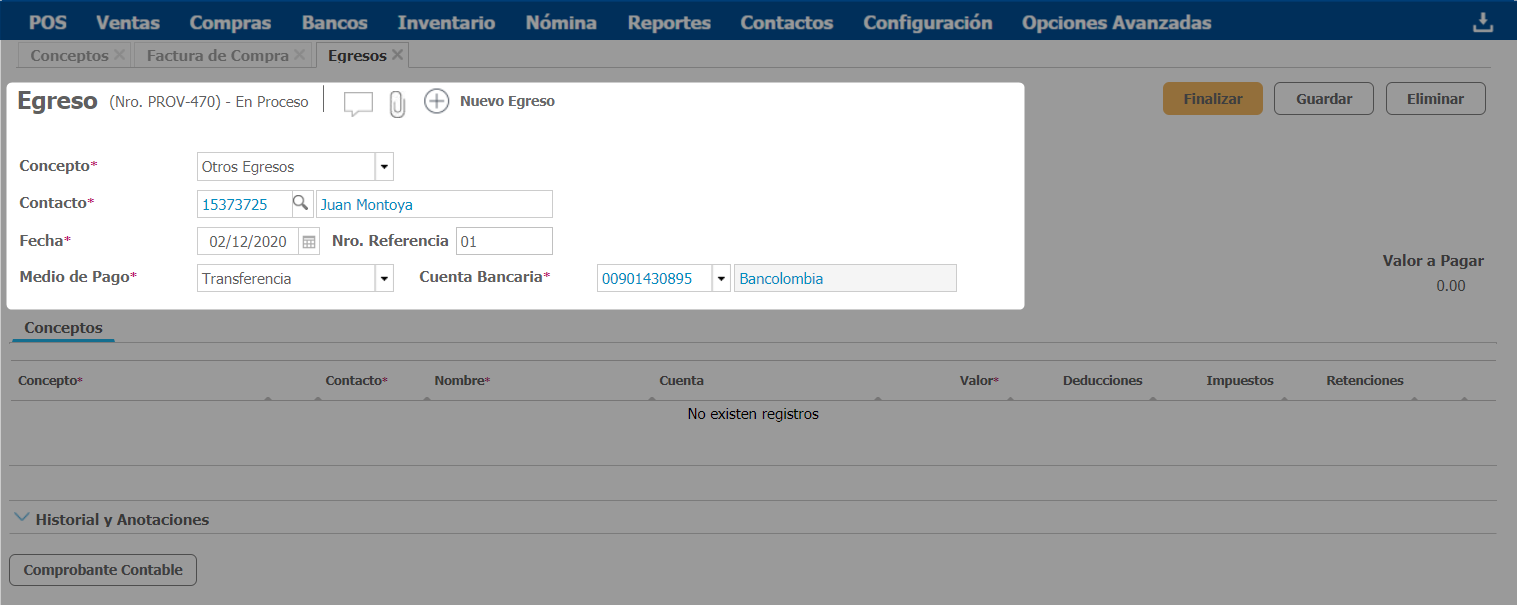
Task: Open the Inventario menu
Action: tap(446, 22)
